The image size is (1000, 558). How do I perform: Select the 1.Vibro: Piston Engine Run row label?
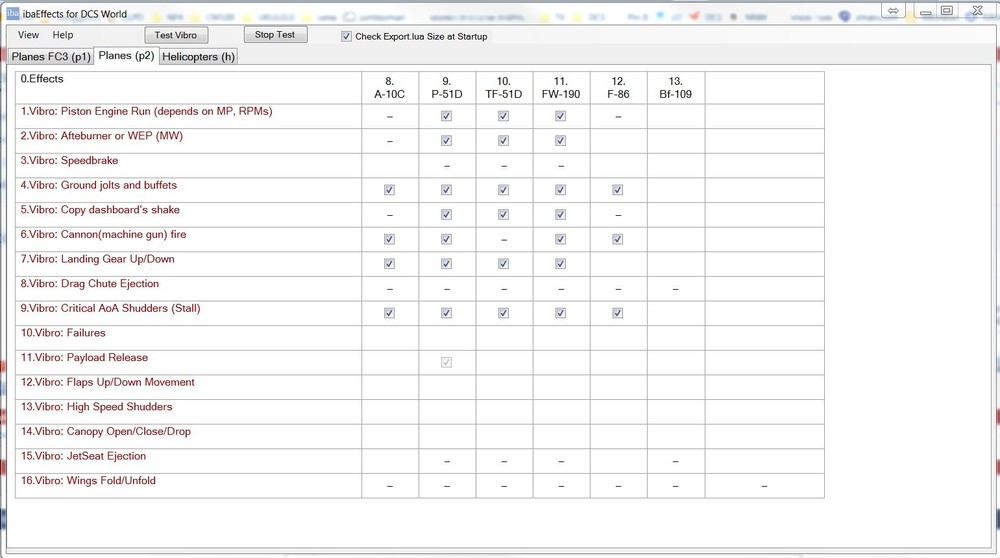point(146,112)
